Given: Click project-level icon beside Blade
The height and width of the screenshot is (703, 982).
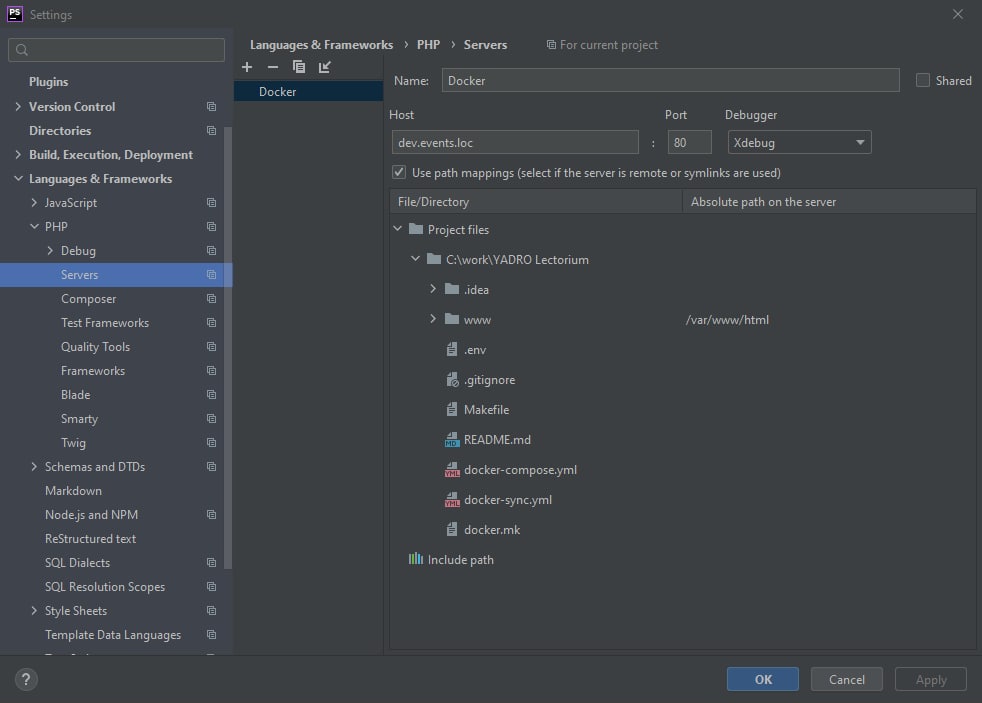Looking at the screenshot, I should pyautogui.click(x=212, y=395).
